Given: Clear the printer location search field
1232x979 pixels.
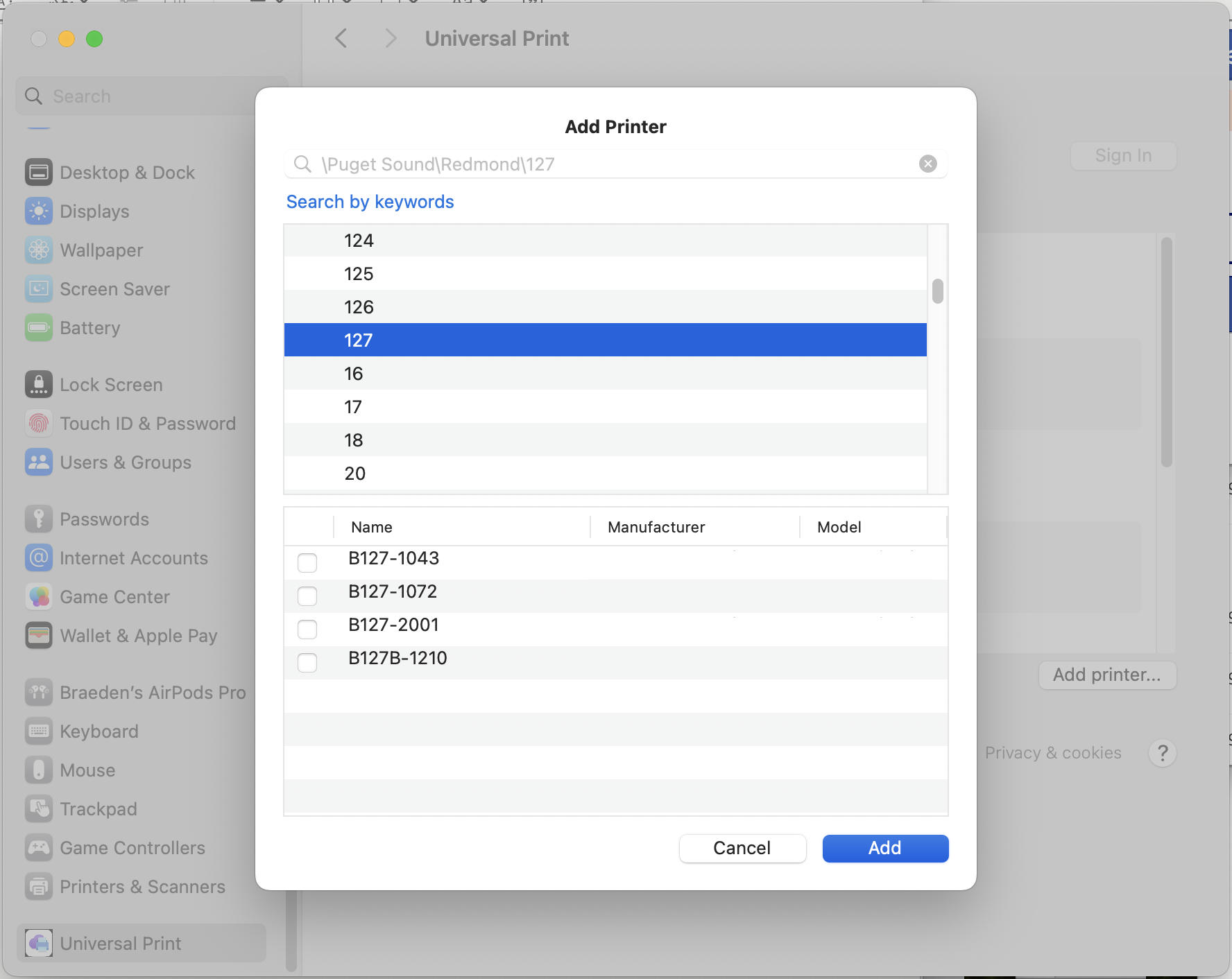Looking at the screenshot, I should pyautogui.click(x=928, y=164).
